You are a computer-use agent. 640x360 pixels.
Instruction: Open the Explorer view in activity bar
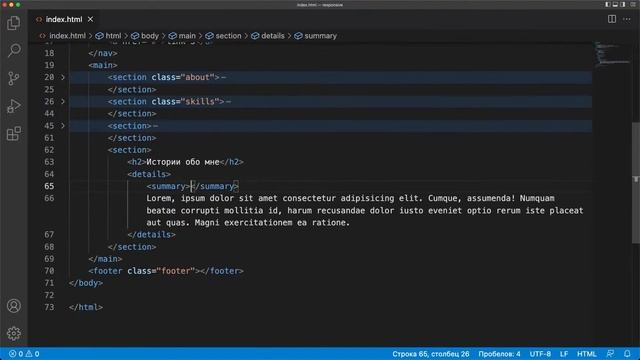pos(13,23)
